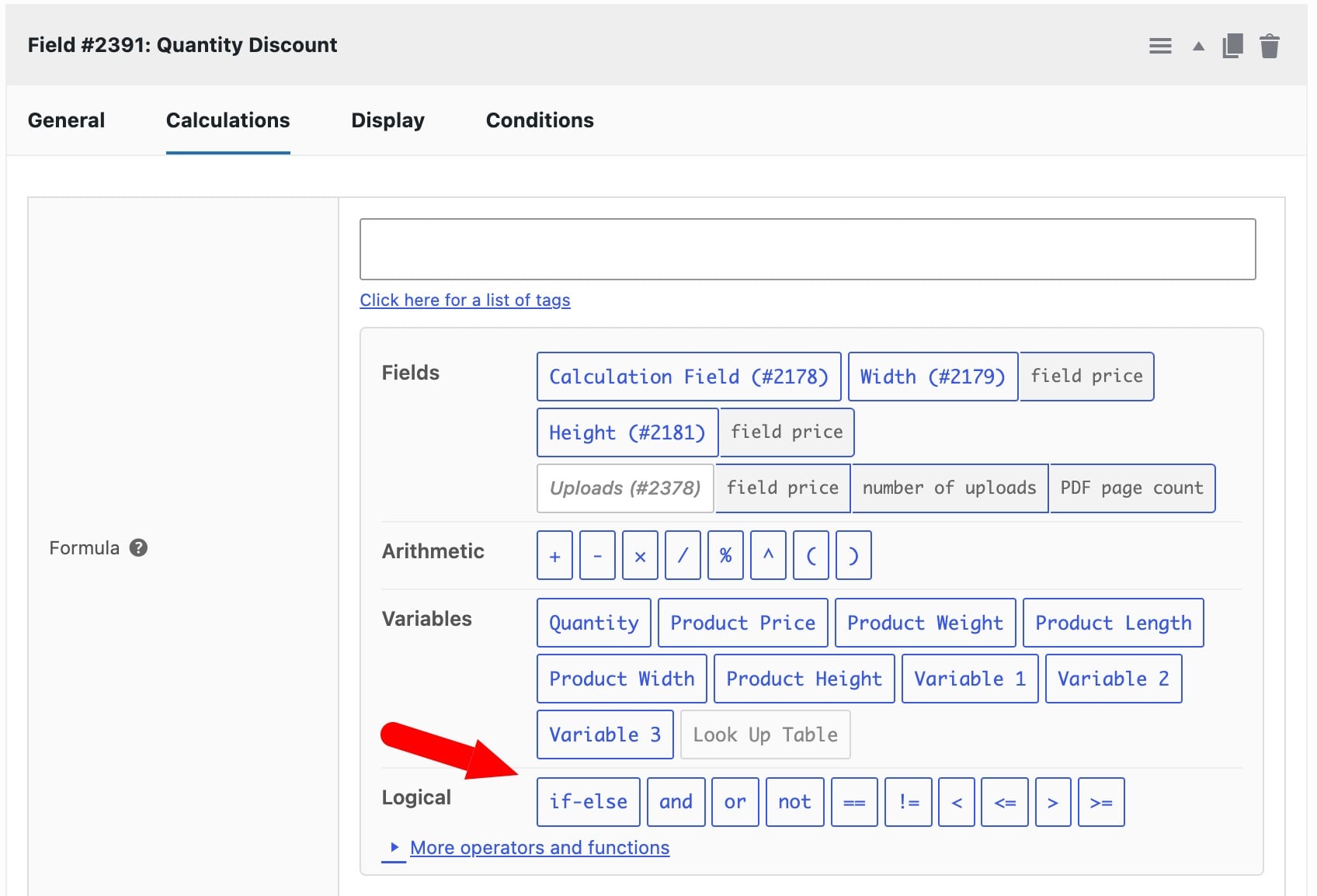Viewport: 1317px width, 896px height.
Task: Insert a closing parenthesis
Action: pos(854,555)
